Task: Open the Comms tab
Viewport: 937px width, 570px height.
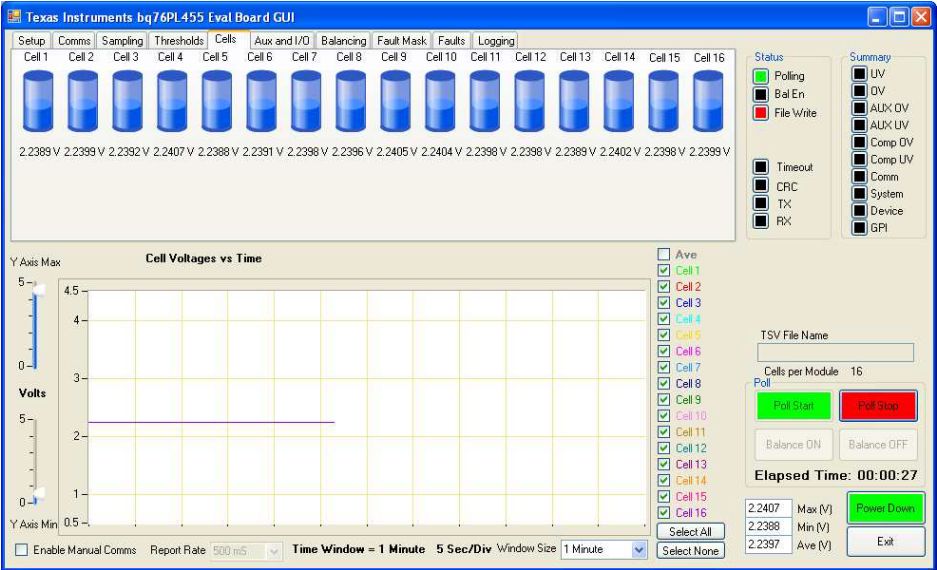Action: click(74, 41)
